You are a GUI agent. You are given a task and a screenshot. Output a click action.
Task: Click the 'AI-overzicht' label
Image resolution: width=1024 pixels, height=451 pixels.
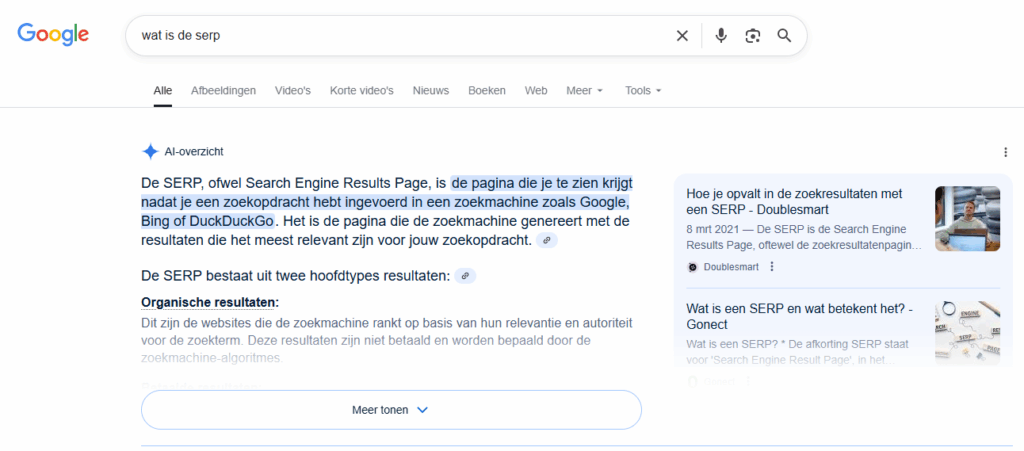tap(194, 152)
